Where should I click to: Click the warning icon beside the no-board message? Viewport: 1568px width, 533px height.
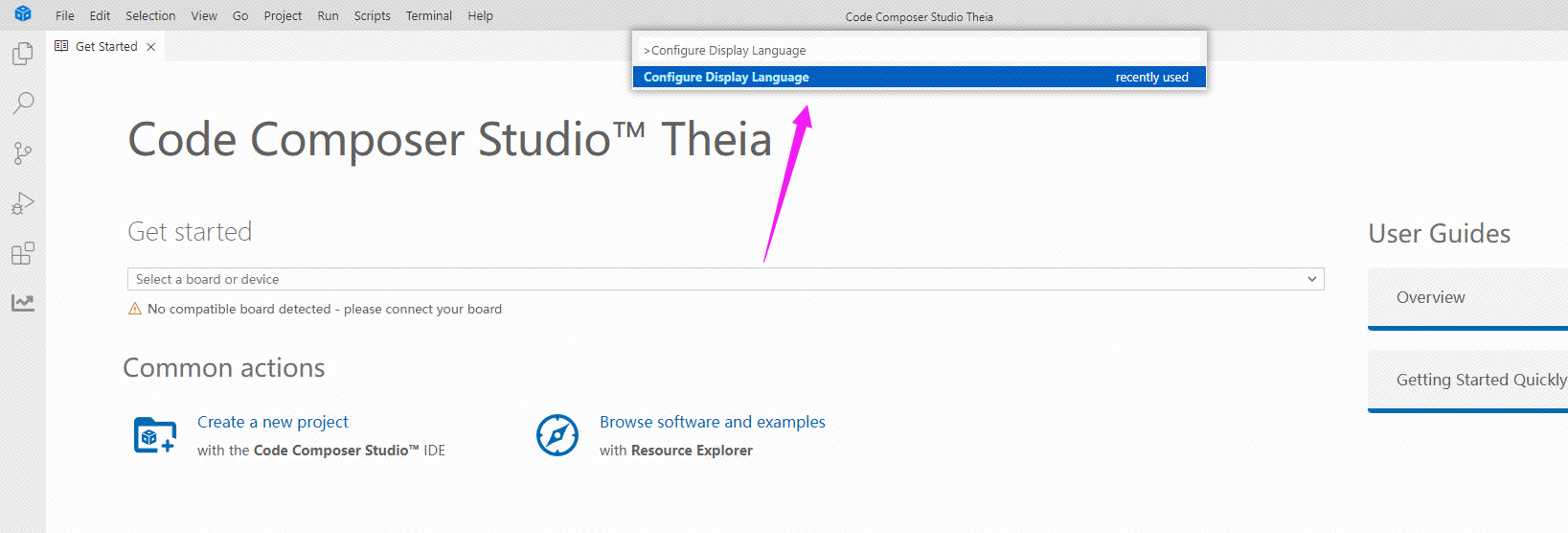pos(135,309)
